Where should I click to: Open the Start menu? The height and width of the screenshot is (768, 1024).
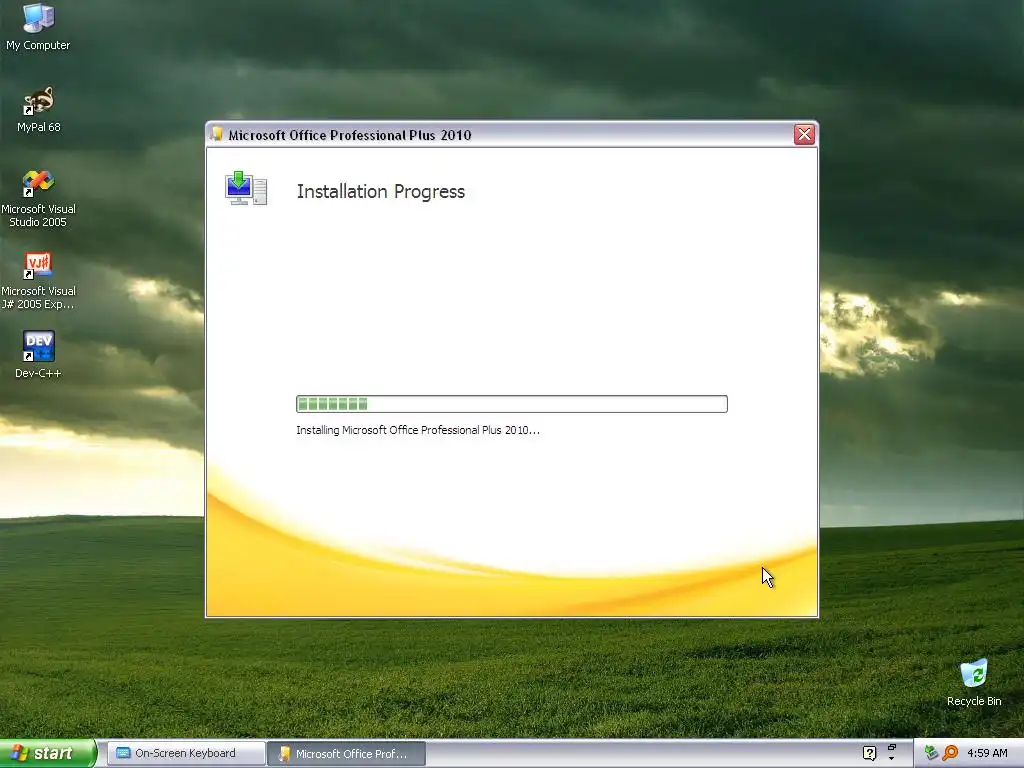[48, 753]
